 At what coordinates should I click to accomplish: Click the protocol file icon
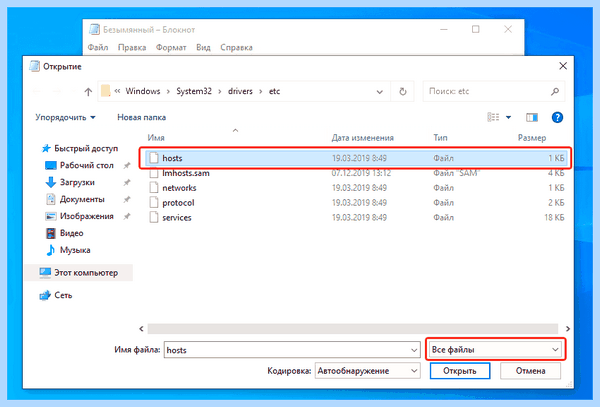[154, 203]
